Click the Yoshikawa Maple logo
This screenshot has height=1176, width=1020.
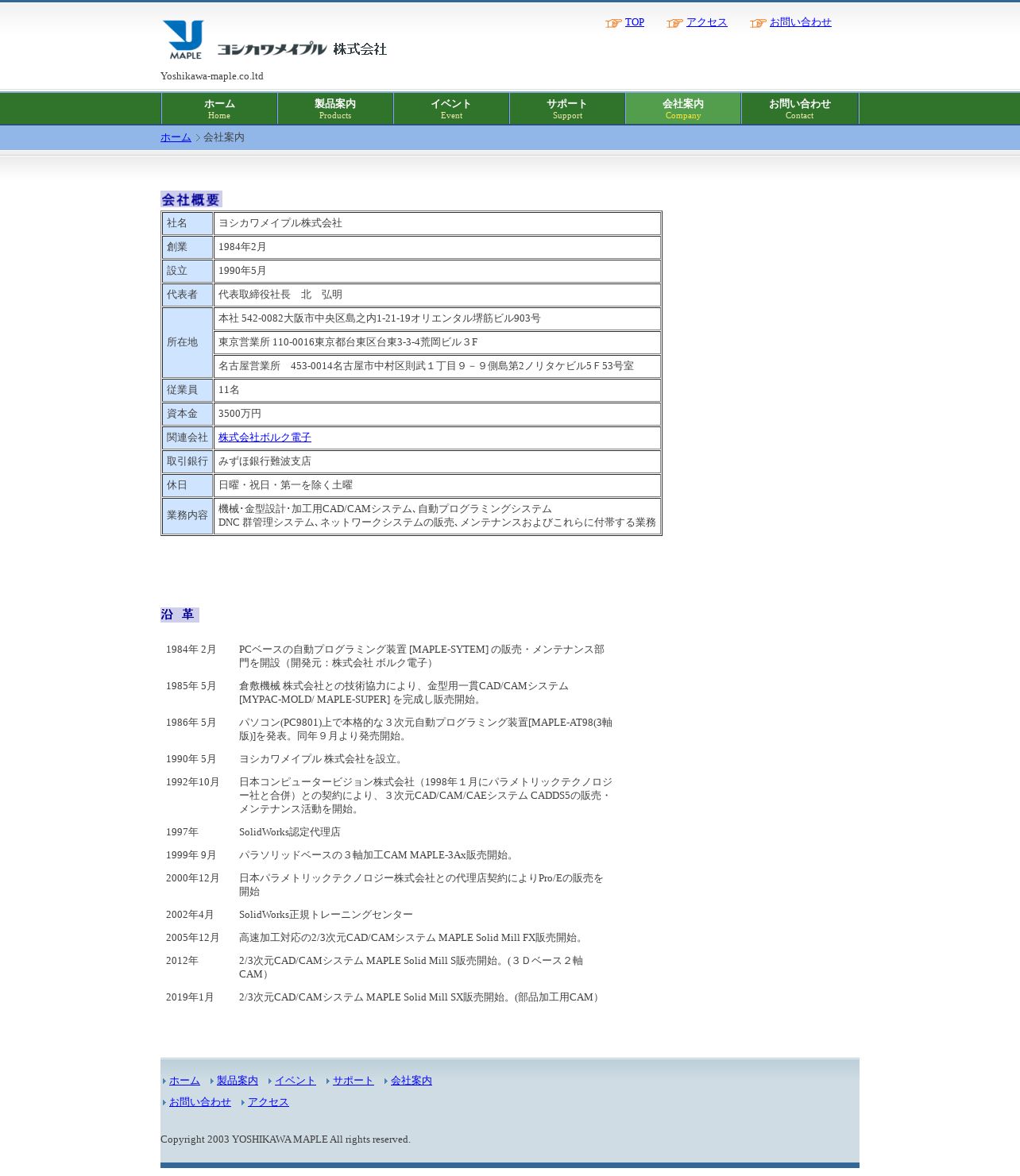point(274,40)
